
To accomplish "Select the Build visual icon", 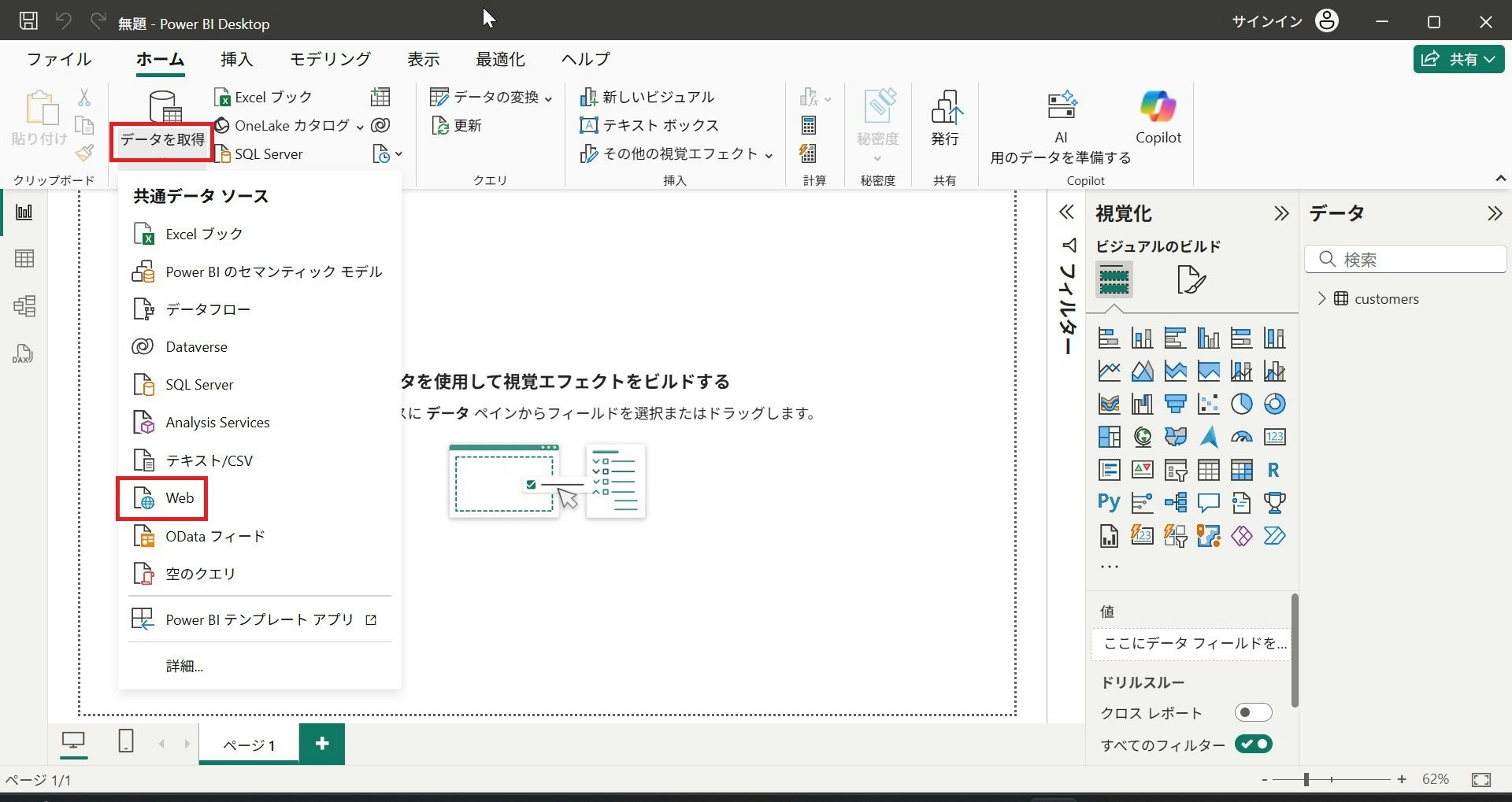I will (x=1114, y=279).
